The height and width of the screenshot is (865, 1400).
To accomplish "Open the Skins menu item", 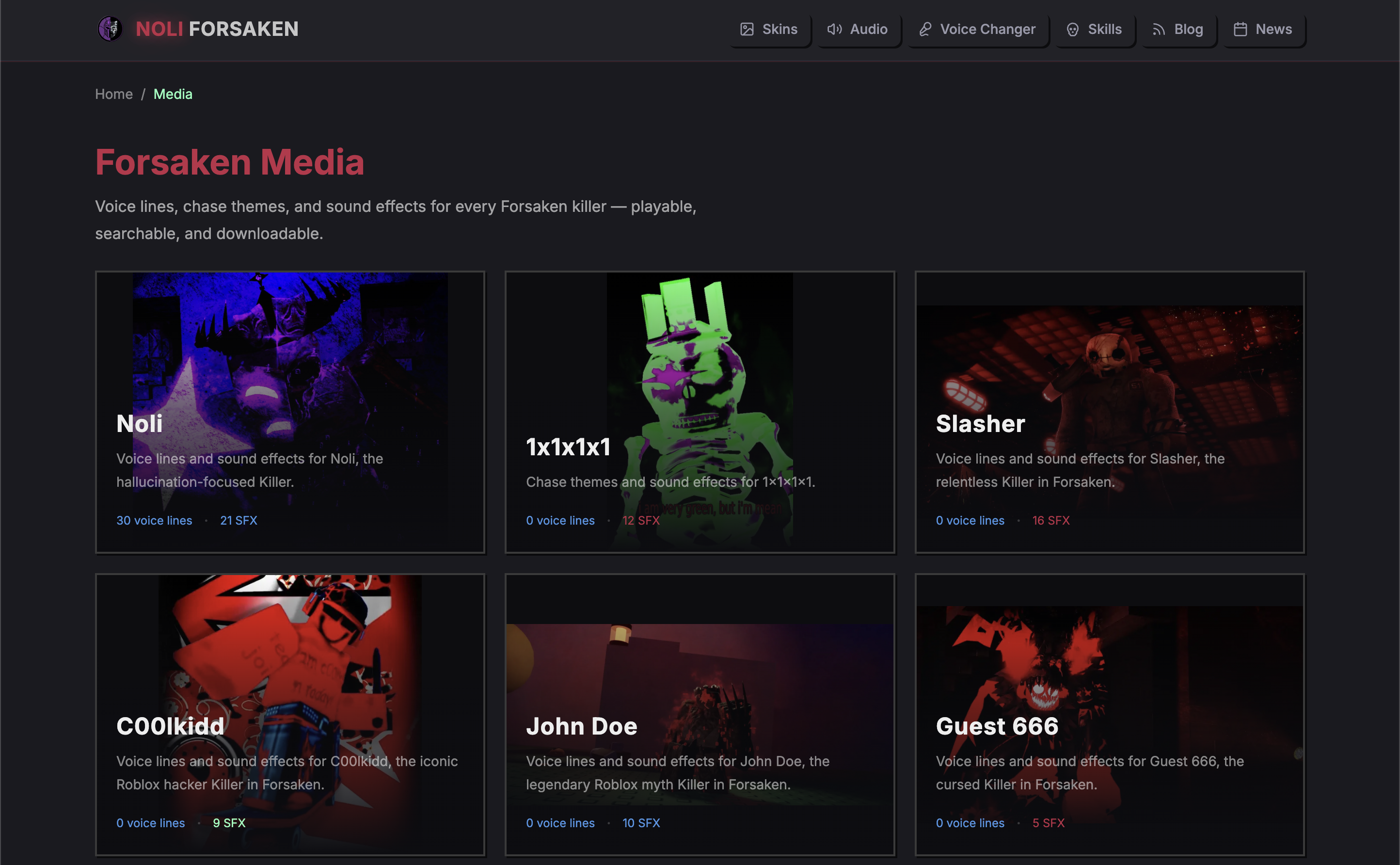I will [769, 29].
